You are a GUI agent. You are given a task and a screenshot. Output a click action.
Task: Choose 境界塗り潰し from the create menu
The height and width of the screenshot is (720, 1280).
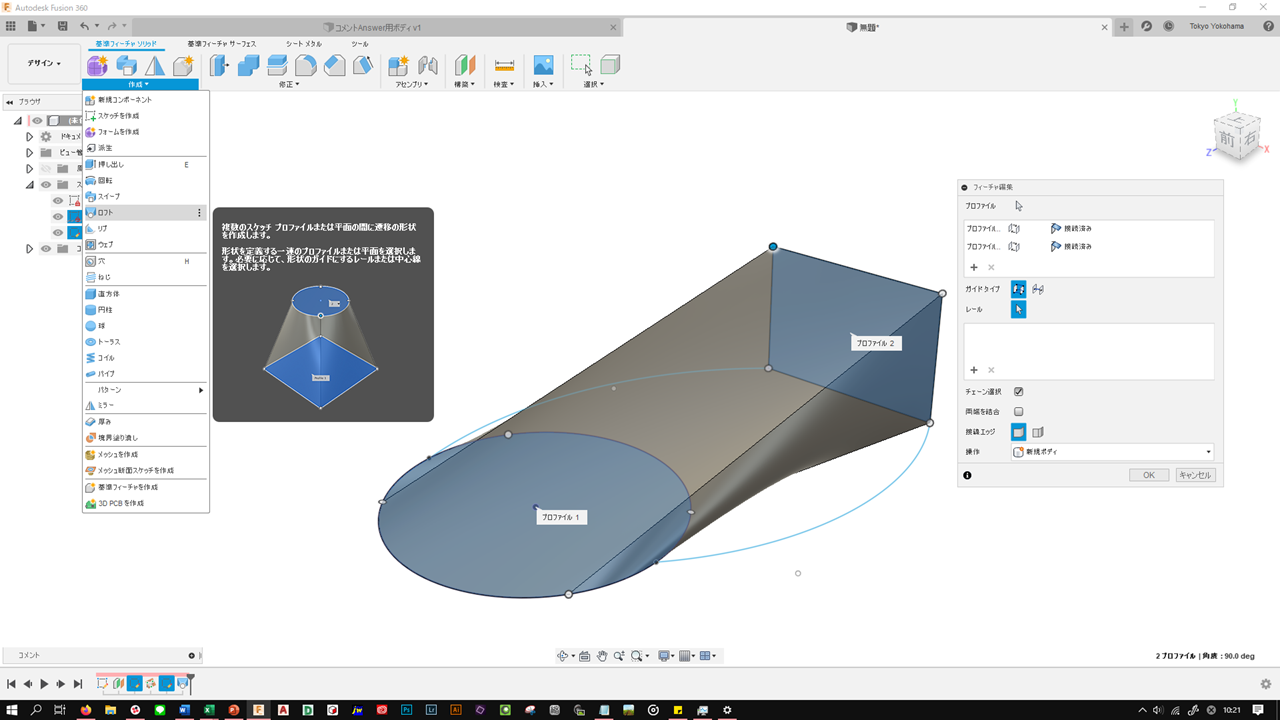pyautogui.click(x=146, y=438)
